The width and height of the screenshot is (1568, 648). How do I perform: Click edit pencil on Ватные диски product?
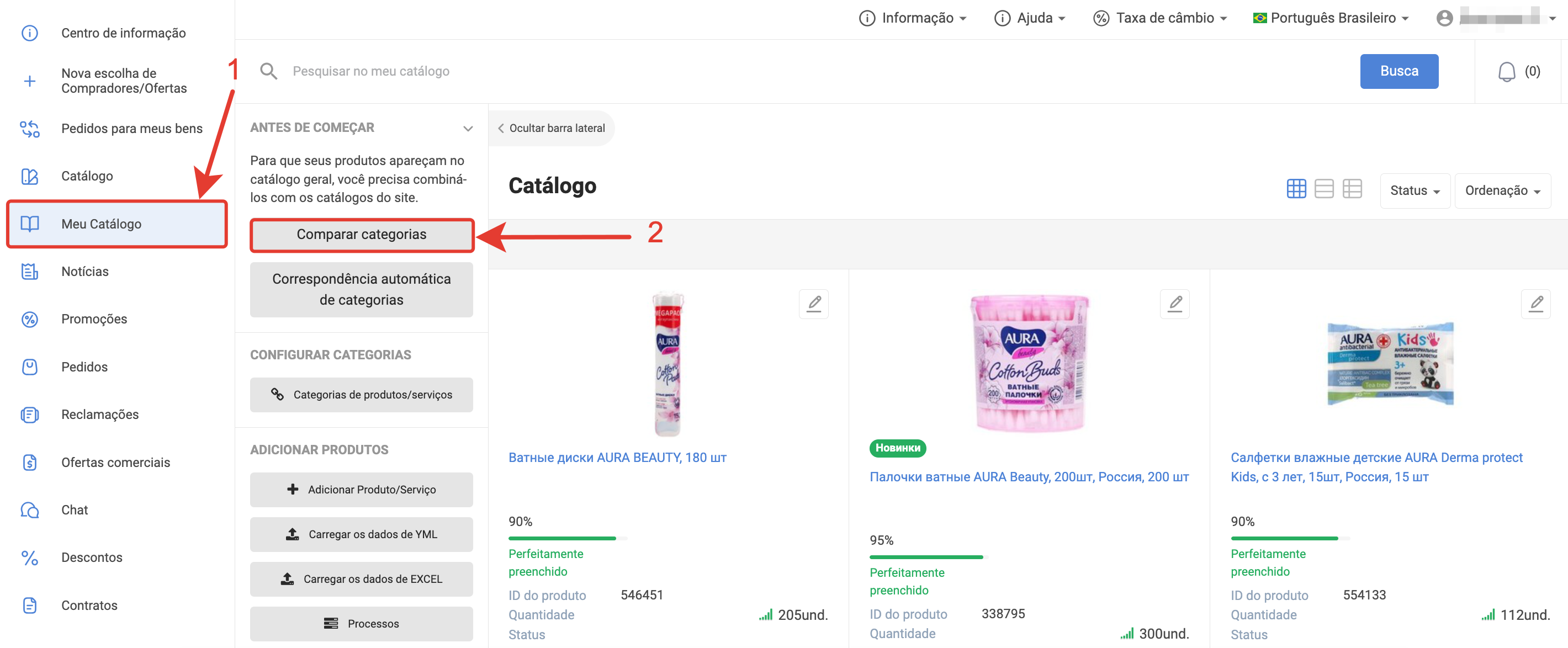pos(813,304)
